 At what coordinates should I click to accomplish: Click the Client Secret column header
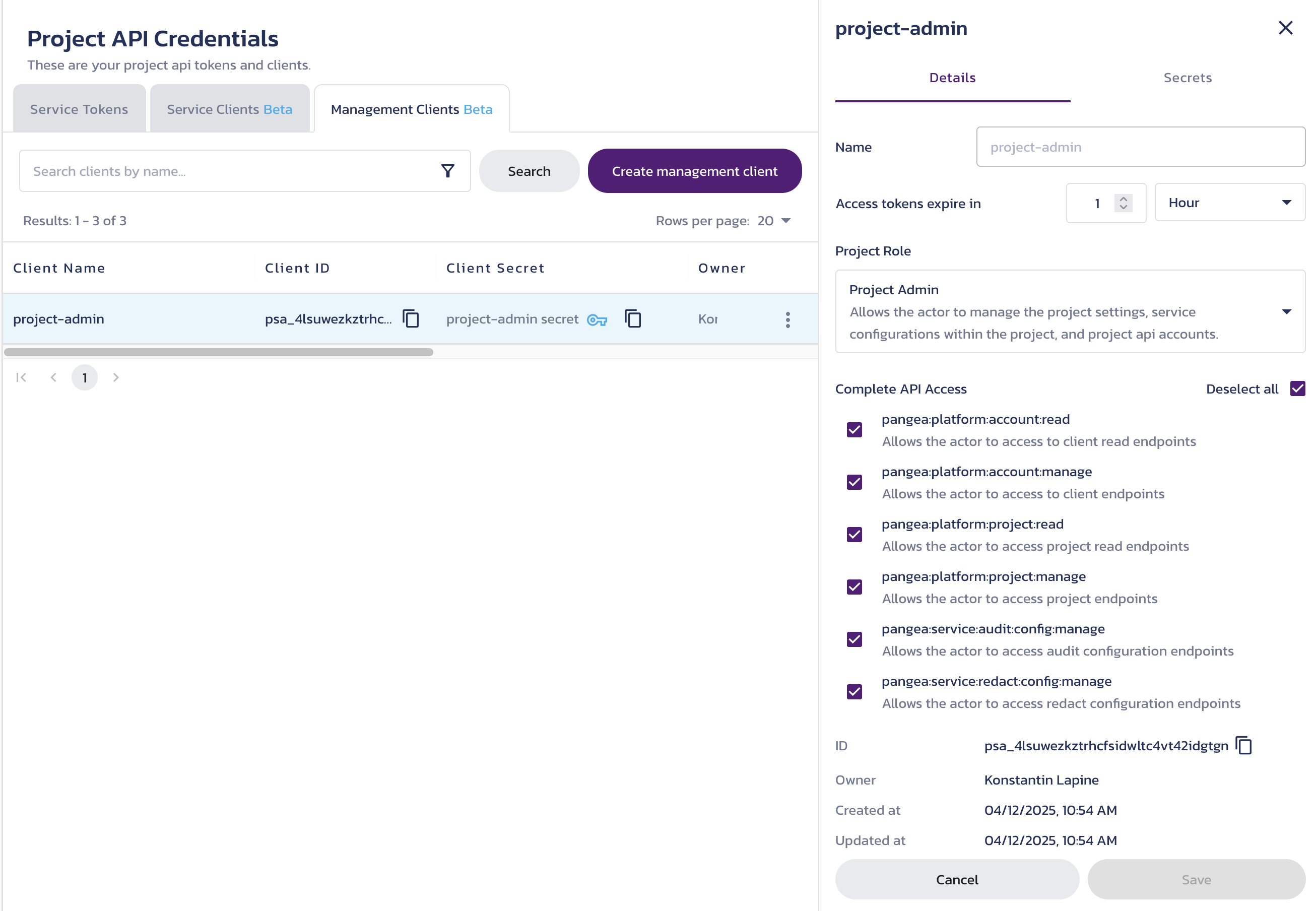click(495, 268)
